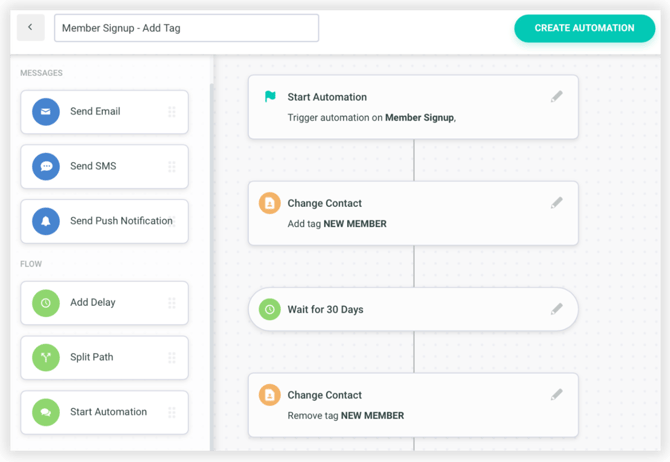Image resolution: width=670 pixels, height=462 pixels.
Task: Edit the Wait for 30 Days step
Action: pos(556,310)
